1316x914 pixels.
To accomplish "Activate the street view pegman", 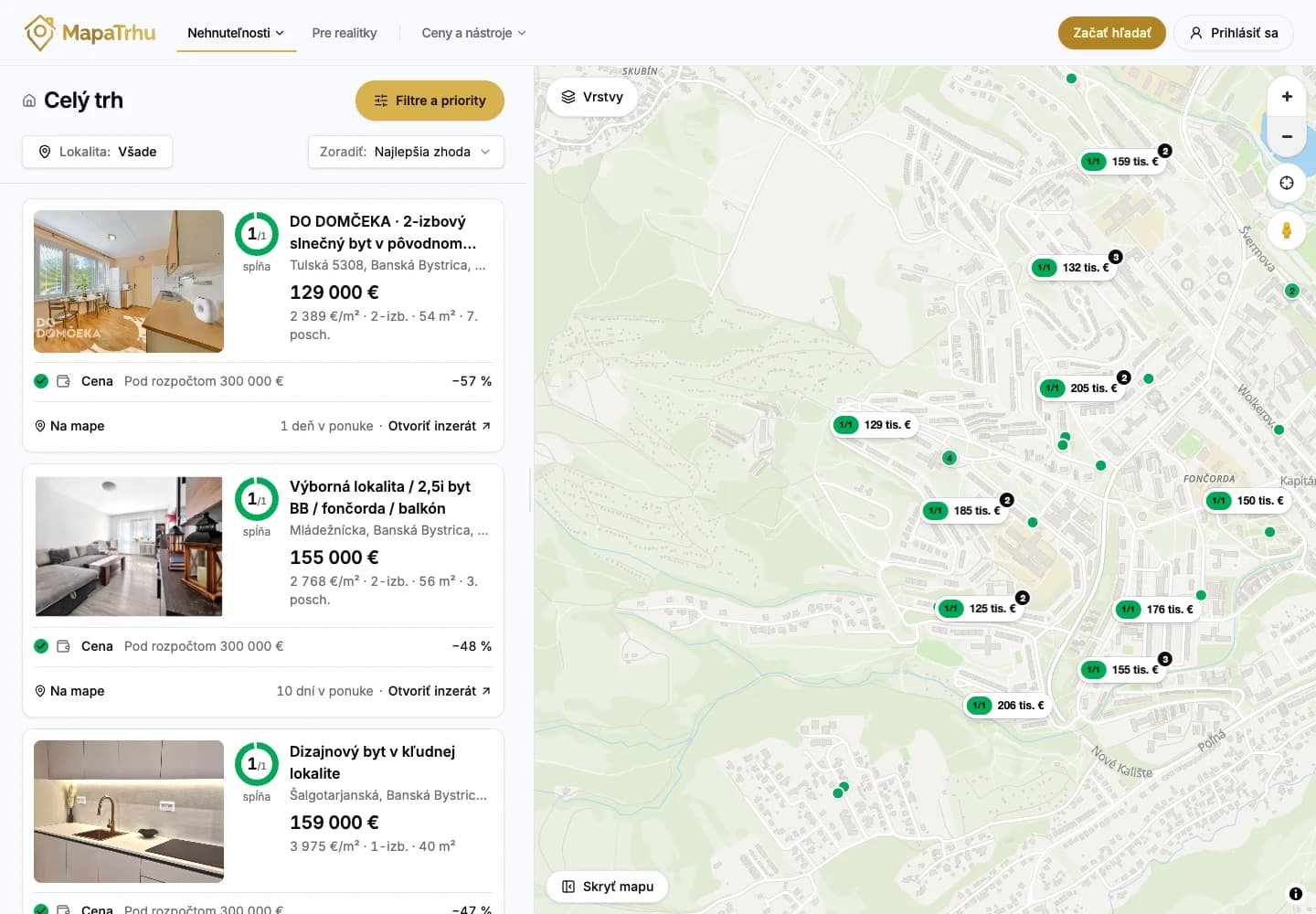I will (x=1287, y=230).
